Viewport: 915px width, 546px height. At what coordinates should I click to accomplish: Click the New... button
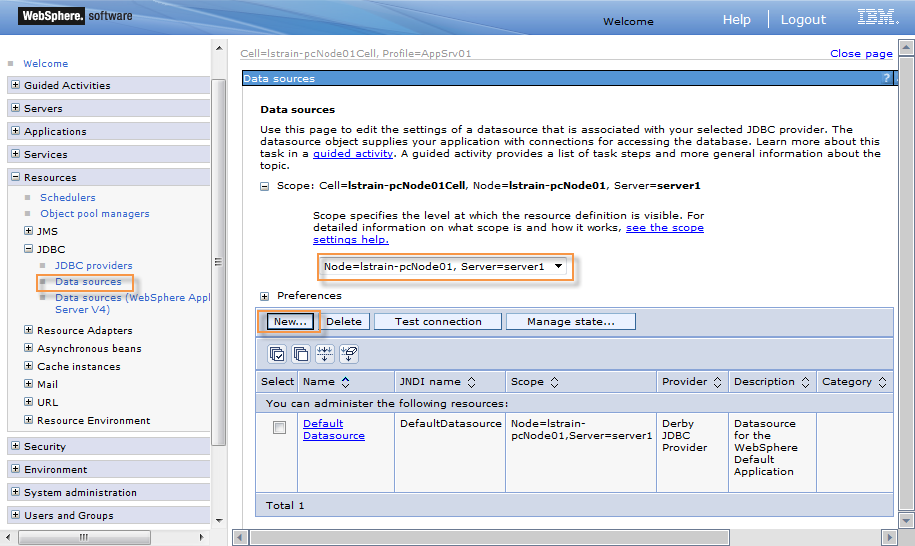pyautogui.click(x=290, y=322)
